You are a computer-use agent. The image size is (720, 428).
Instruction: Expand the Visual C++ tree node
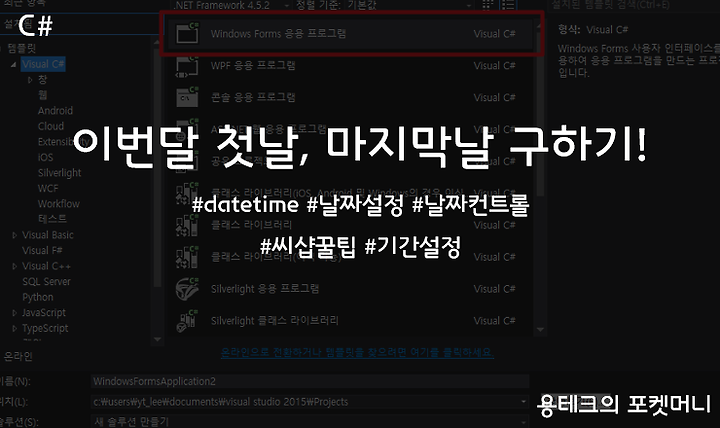14,266
